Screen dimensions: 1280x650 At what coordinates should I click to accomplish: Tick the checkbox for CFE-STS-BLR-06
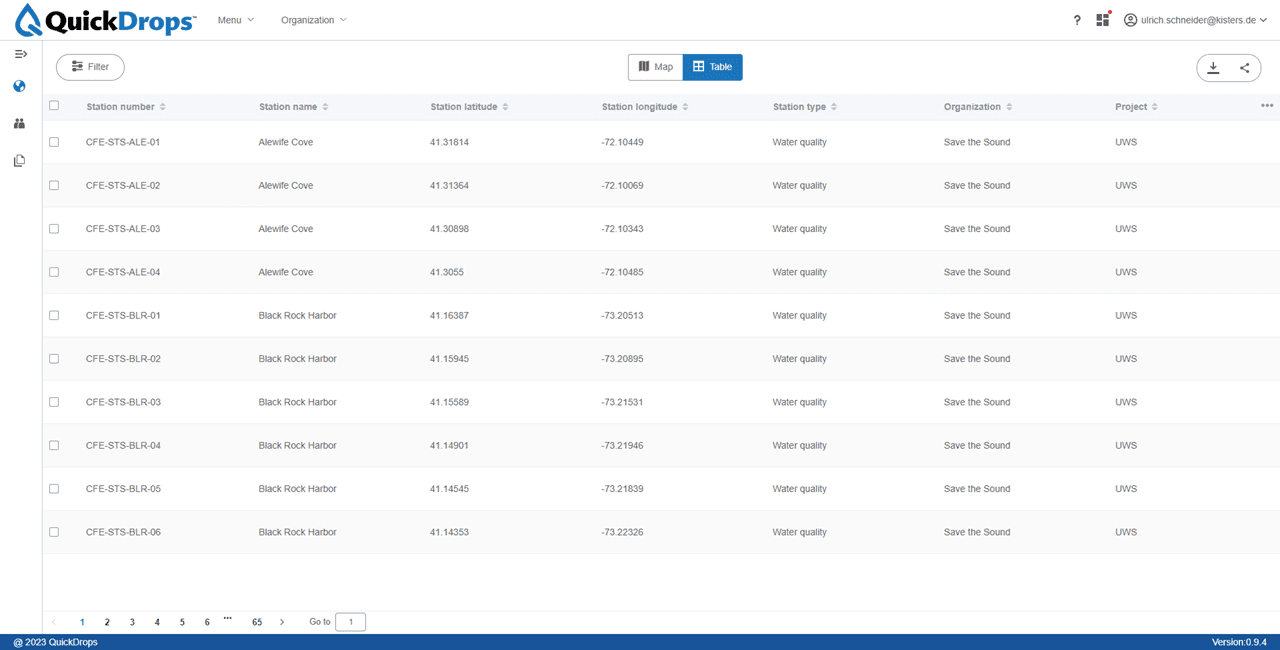pyautogui.click(x=54, y=532)
